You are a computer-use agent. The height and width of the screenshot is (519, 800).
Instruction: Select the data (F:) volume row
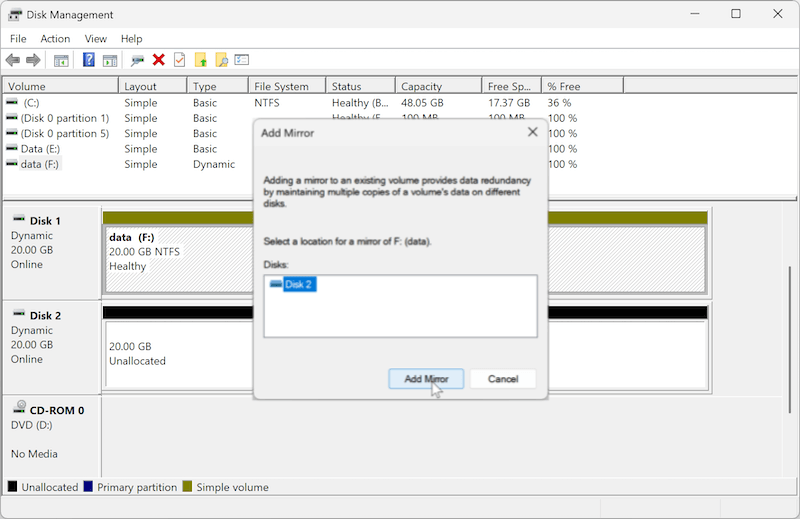(40, 164)
